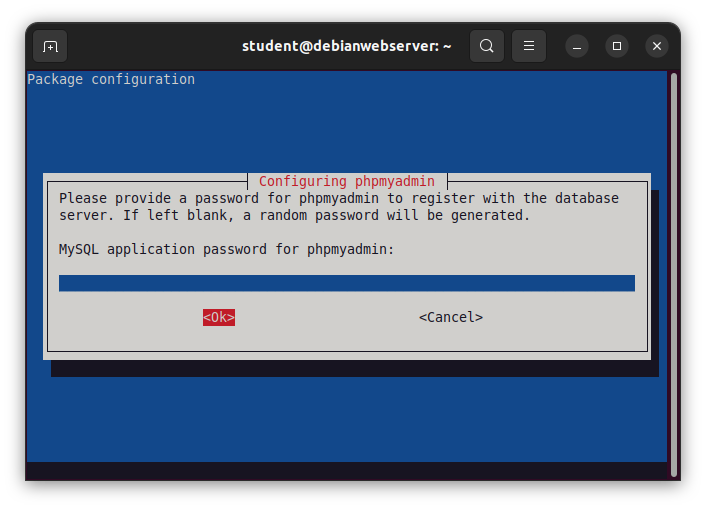Click the 'Please provide a password' instruction text
The height and width of the screenshot is (509, 706).
tap(339, 207)
